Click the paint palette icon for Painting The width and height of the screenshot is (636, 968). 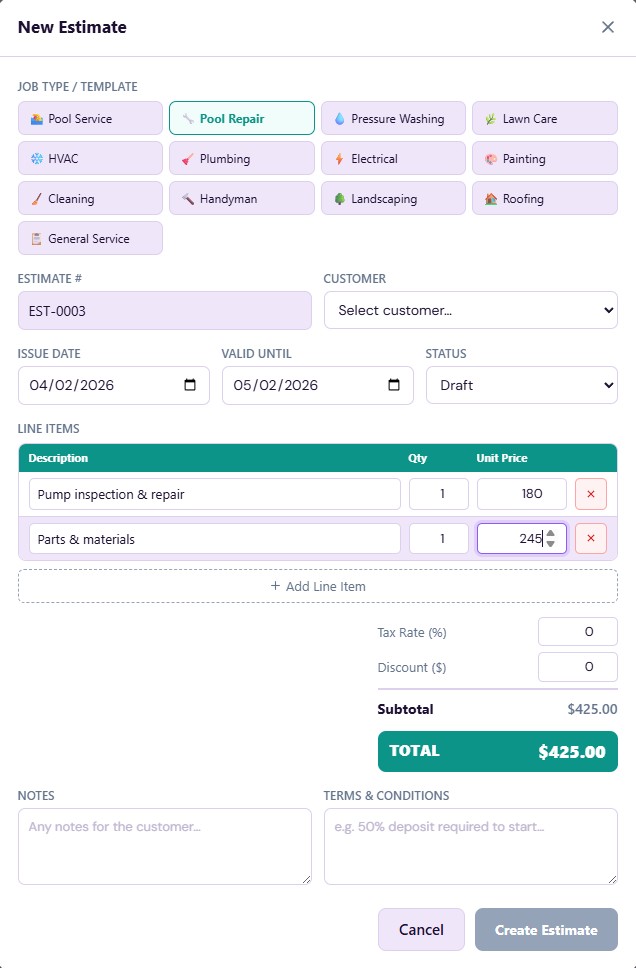point(493,158)
